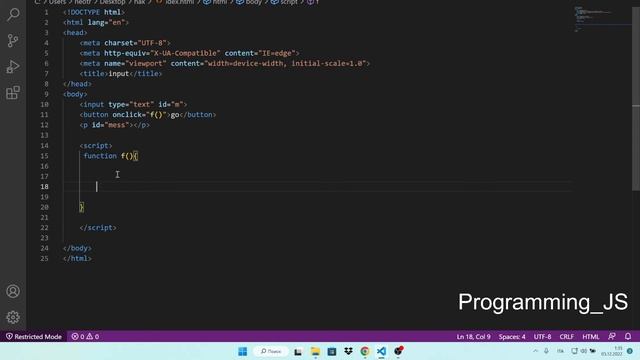The image size is (640, 360).
Task: Click the meta charset="UTF-8" line
Action: click(x=125, y=43)
